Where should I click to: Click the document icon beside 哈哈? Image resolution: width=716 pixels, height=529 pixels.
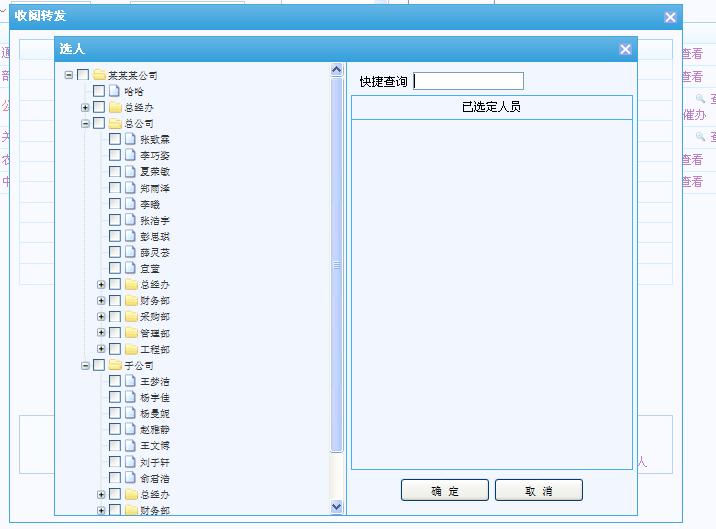pyautogui.click(x=115, y=91)
